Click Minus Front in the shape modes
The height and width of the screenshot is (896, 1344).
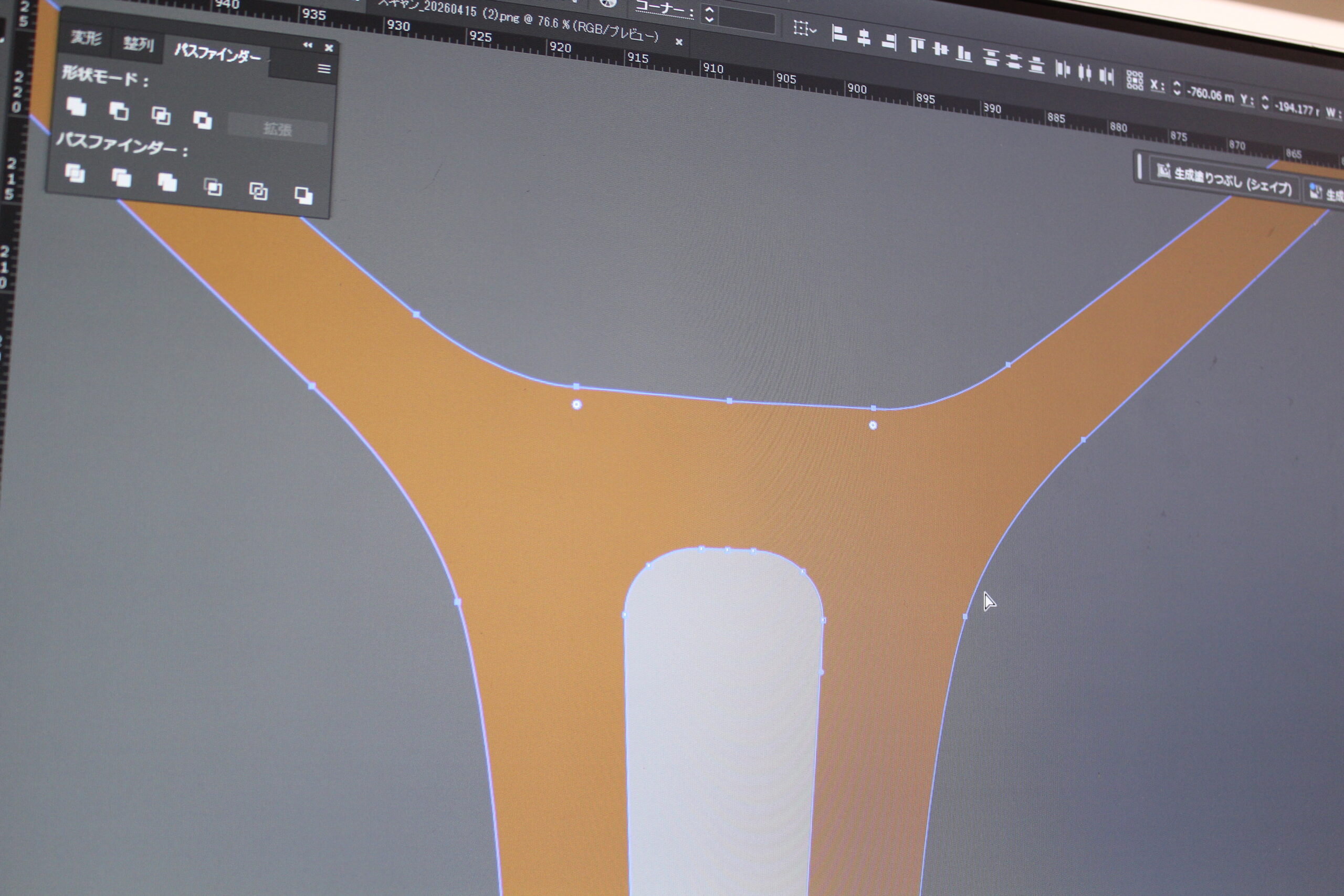119,111
